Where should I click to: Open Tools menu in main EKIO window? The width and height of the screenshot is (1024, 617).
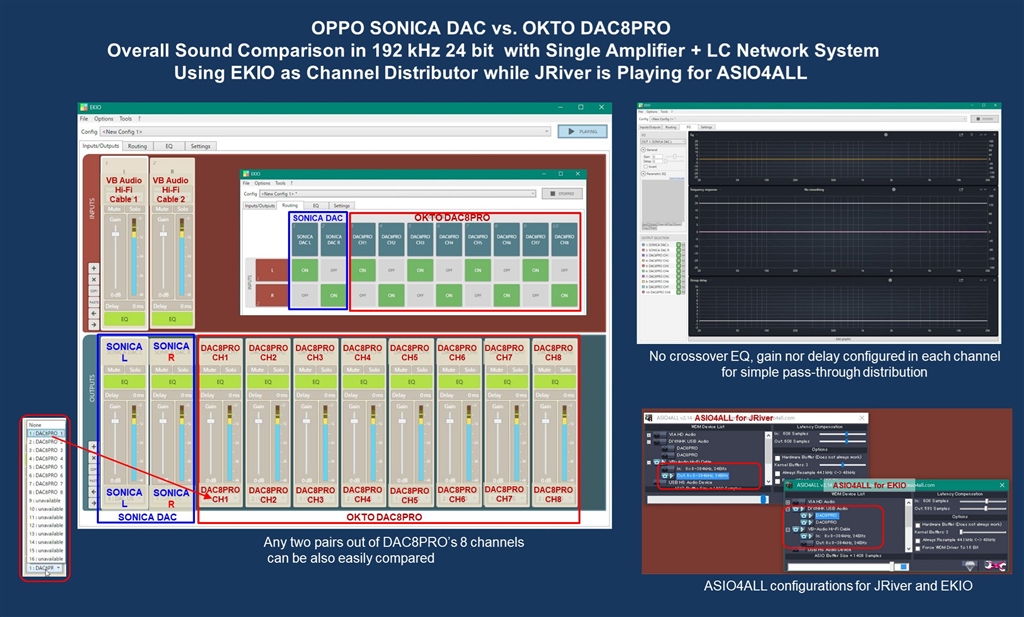click(125, 119)
